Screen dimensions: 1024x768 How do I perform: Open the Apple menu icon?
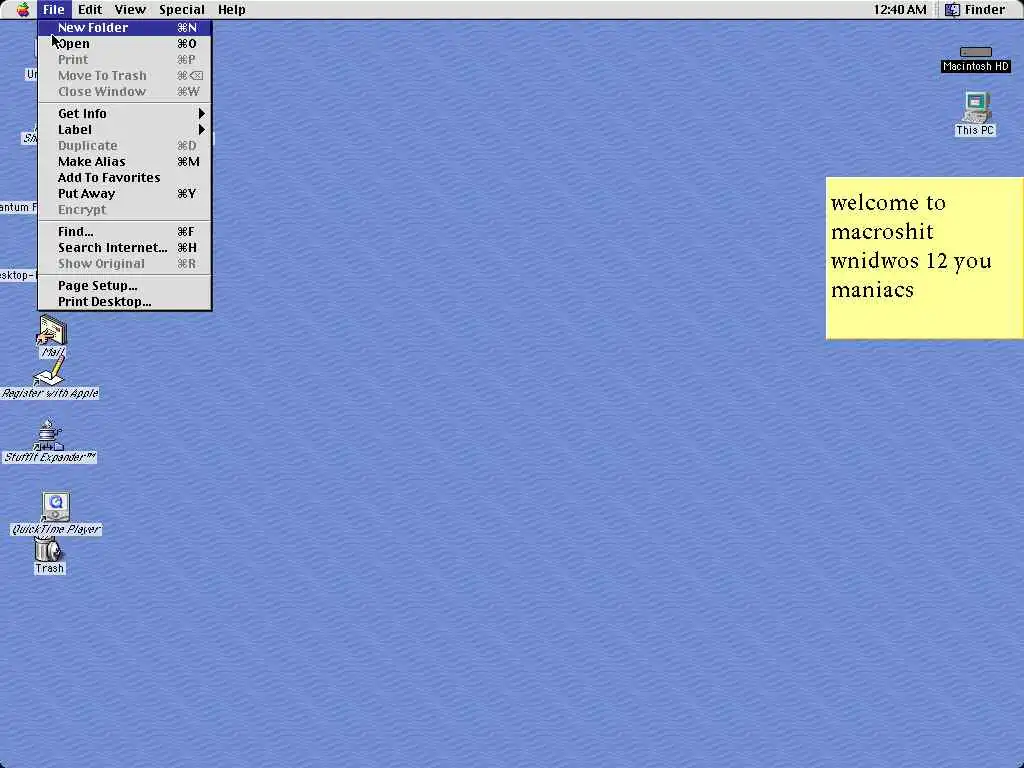click(23, 9)
